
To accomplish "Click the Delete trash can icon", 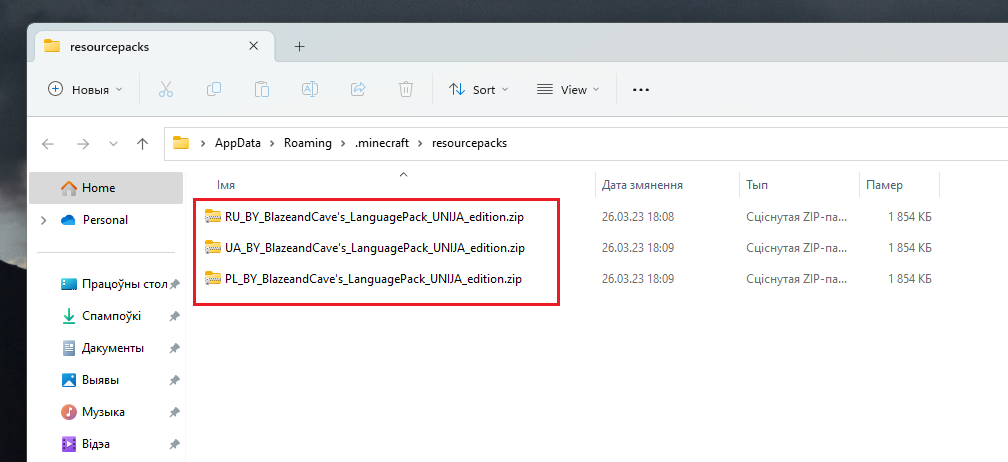I will coord(406,89).
